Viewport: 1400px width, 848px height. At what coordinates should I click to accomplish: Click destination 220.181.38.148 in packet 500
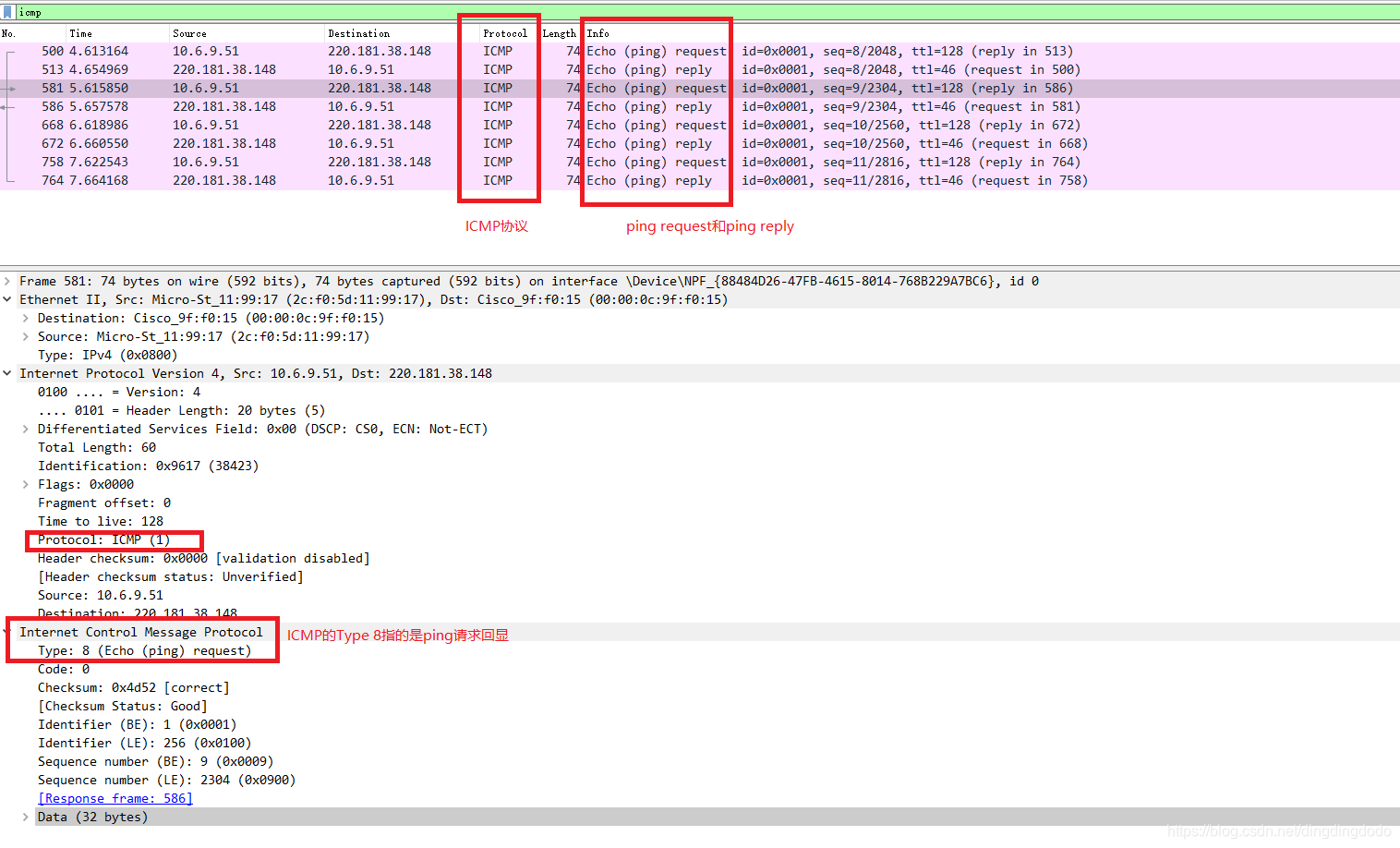point(380,51)
